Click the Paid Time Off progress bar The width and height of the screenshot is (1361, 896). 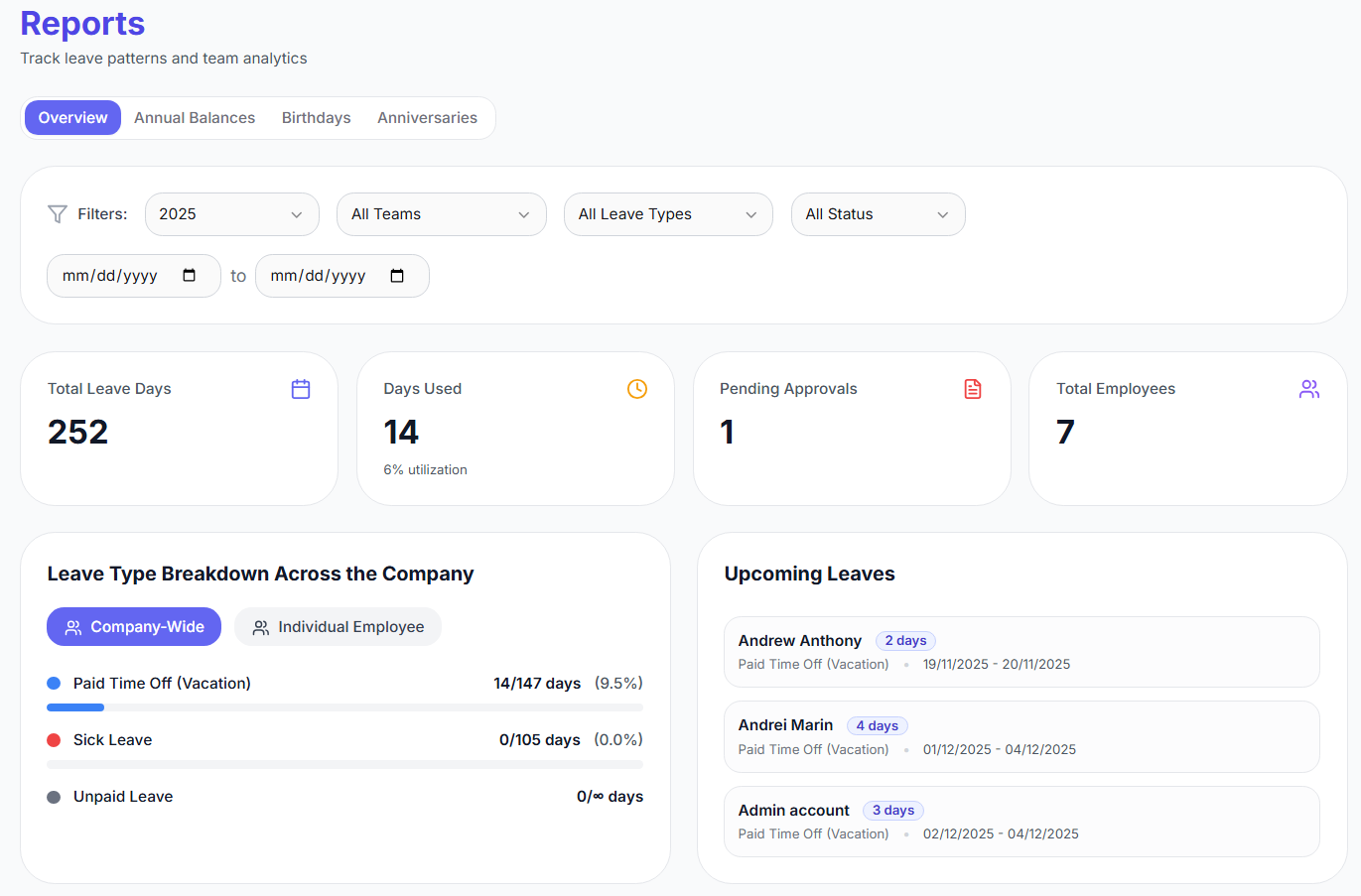[x=344, y=707]
